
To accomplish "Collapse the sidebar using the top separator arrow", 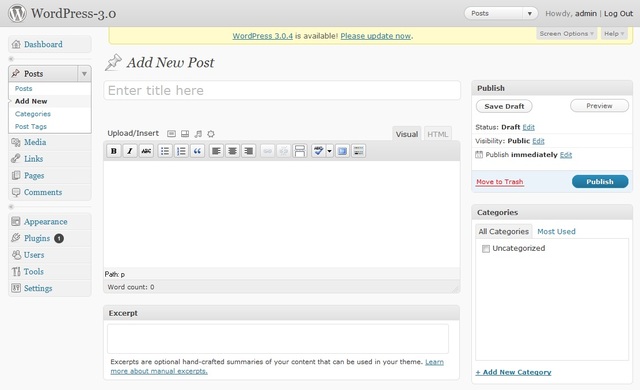I will (11, 59).
